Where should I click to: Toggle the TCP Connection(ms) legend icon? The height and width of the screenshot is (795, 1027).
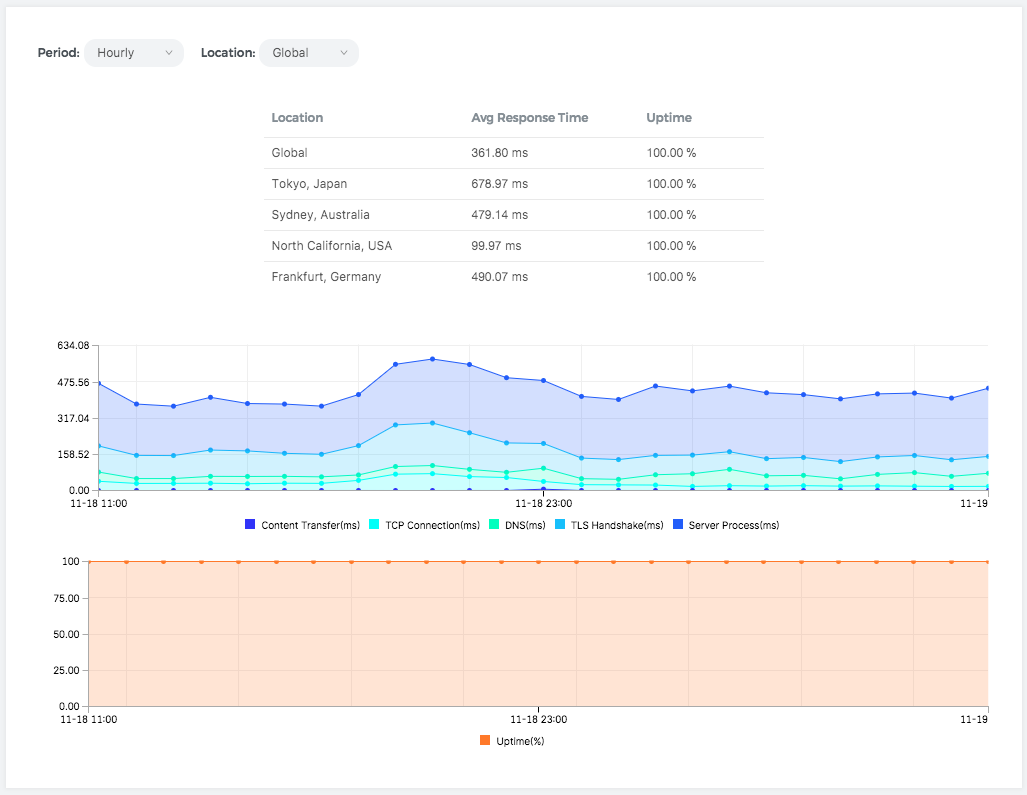click(374, 525)
